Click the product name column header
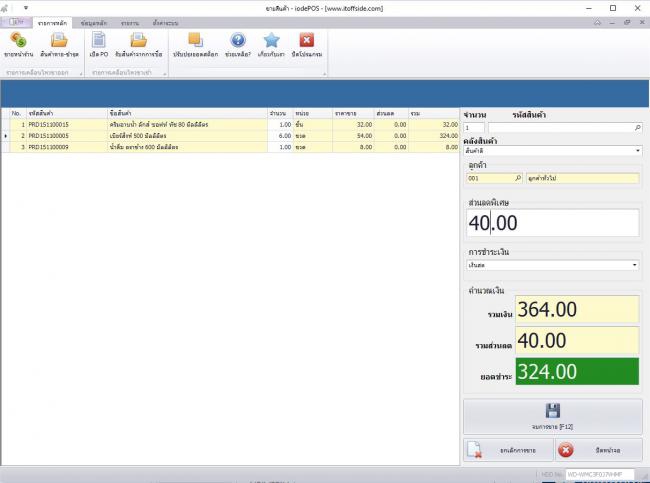The height and width of the screenshot is (483, 650). tap(187, 113)
